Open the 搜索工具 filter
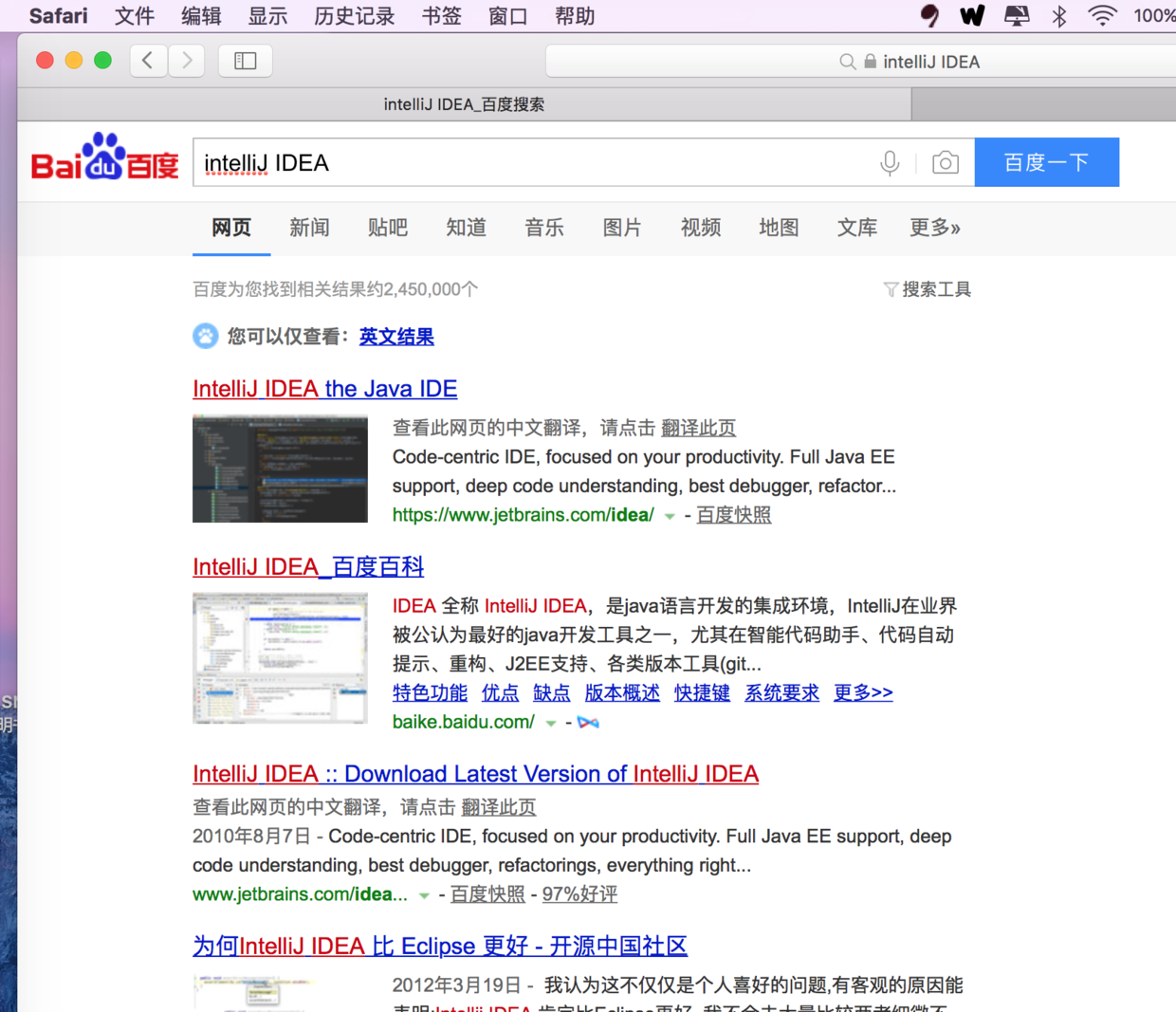 click(928, 289)
